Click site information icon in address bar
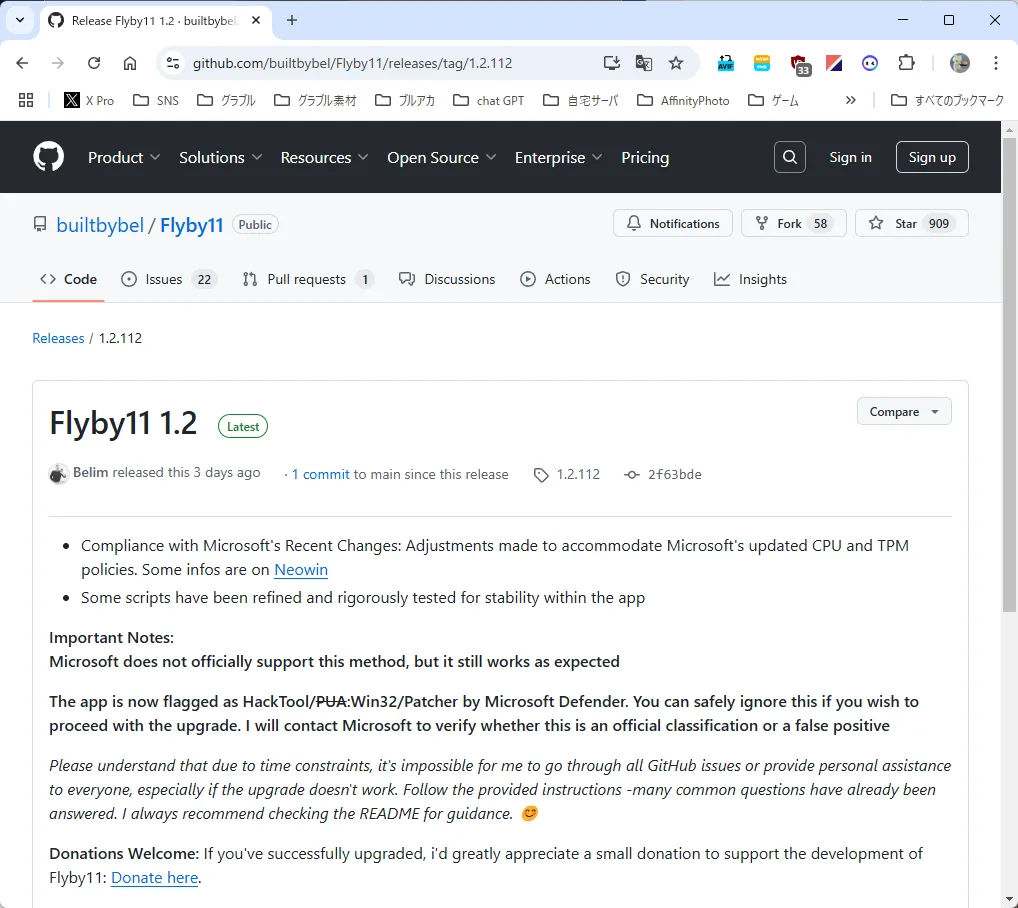Viewport: 1018px width, 908px height. [173, 63]
